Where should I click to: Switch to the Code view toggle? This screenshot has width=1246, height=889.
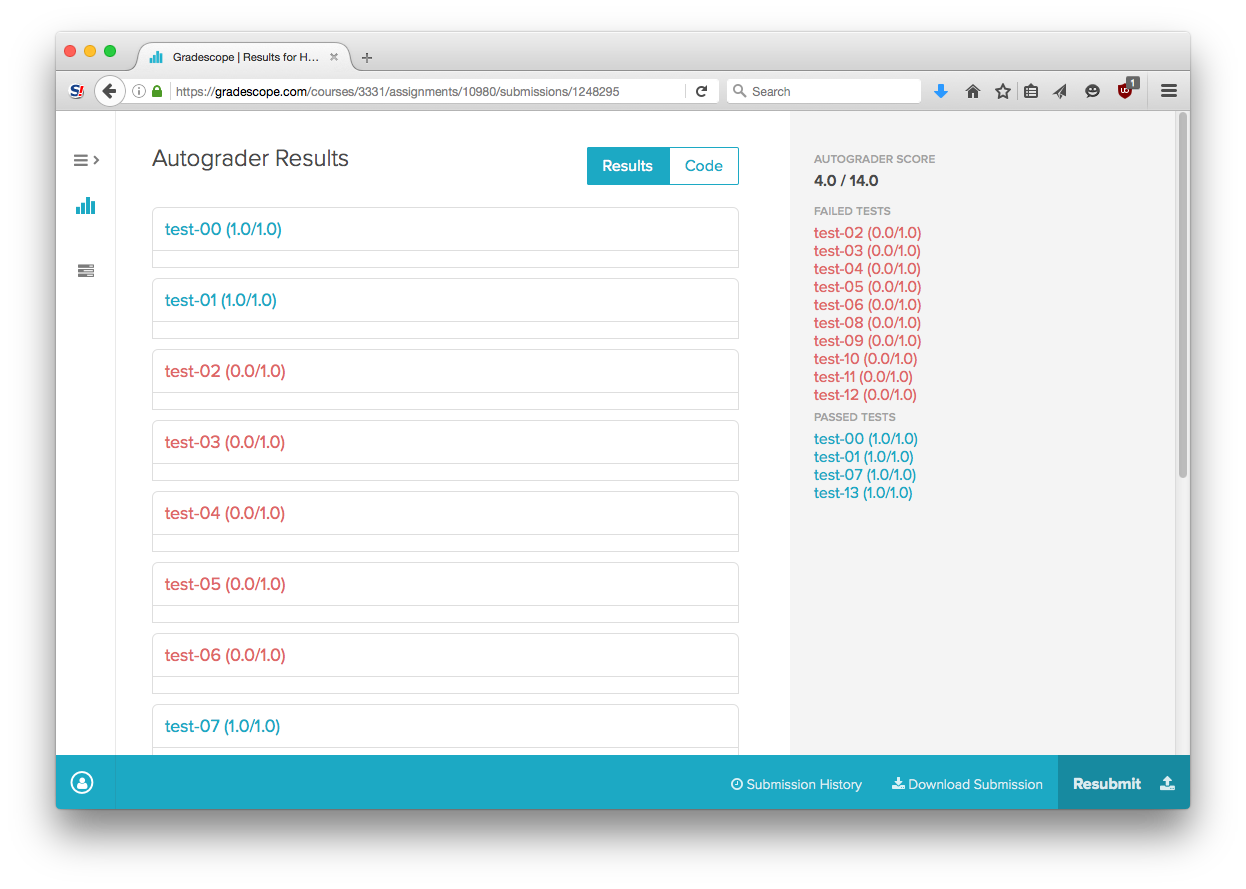703,166
